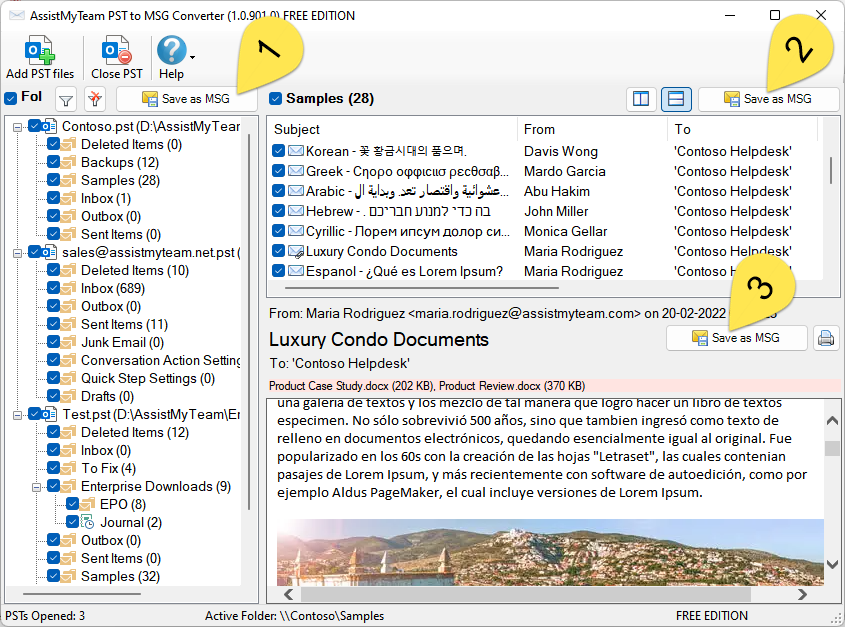Click the condo landscape image in preview
The height and width of the screenshot is (627, 845).
[550, 552]
